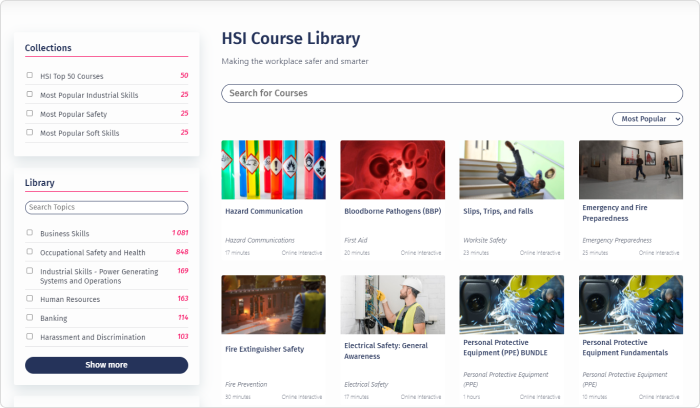This screenshot has width=700, height=408.
Task: Click the Worksite Safety category text
Action: [485, 240]
